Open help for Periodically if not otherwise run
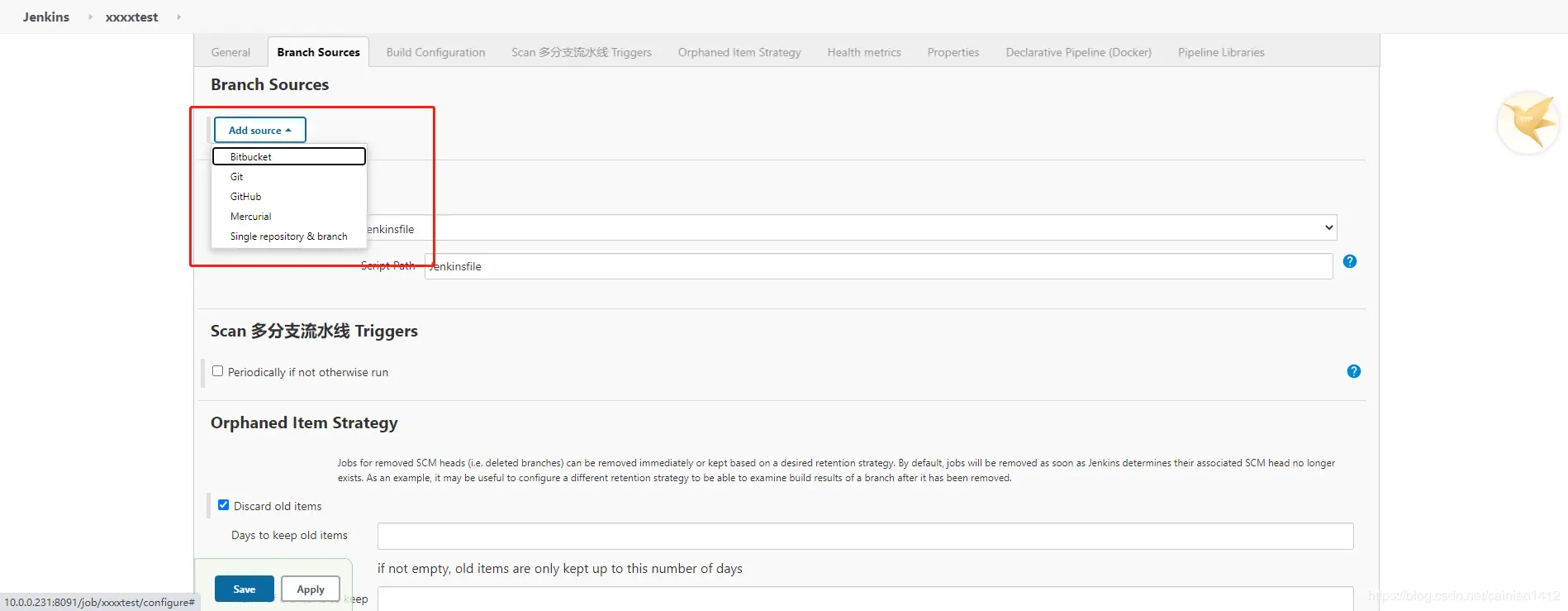 coord(1353,371)
